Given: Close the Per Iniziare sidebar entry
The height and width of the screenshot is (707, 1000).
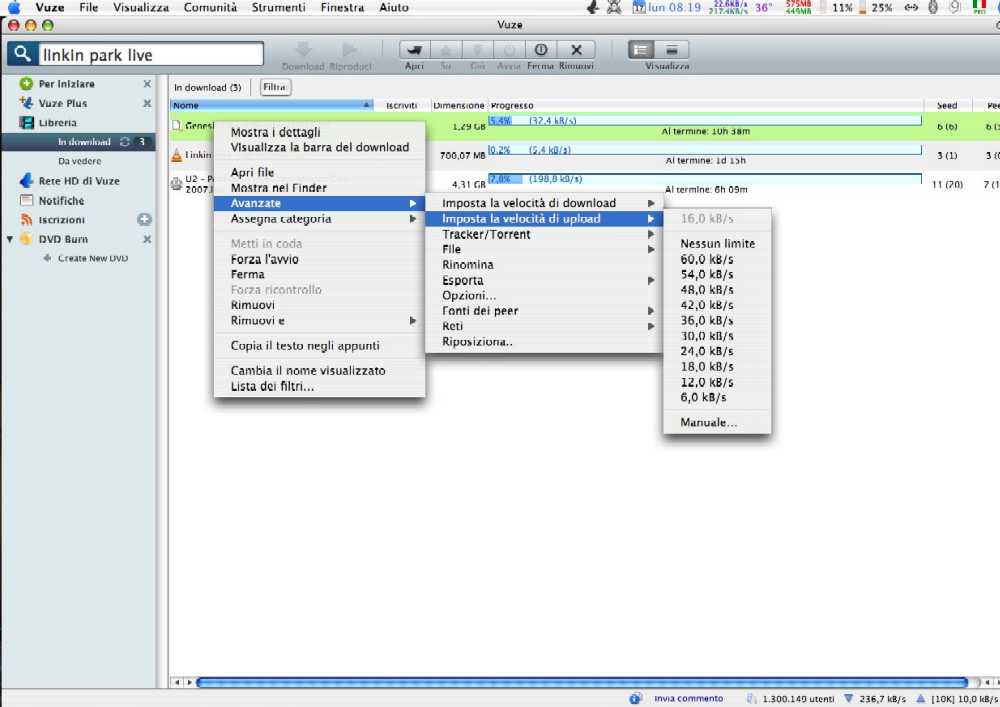Looking at the screenshot, I should tap(147, 84).
